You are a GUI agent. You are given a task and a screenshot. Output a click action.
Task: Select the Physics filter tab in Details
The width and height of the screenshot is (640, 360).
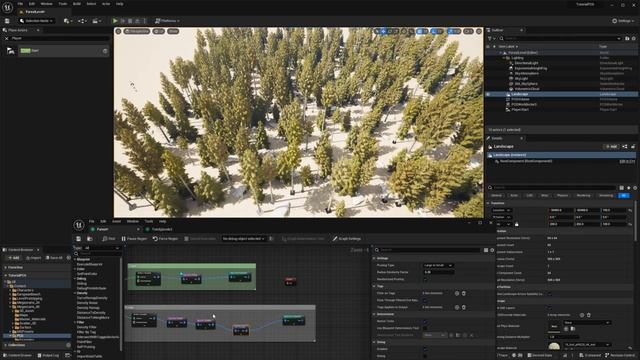point(562,196)
